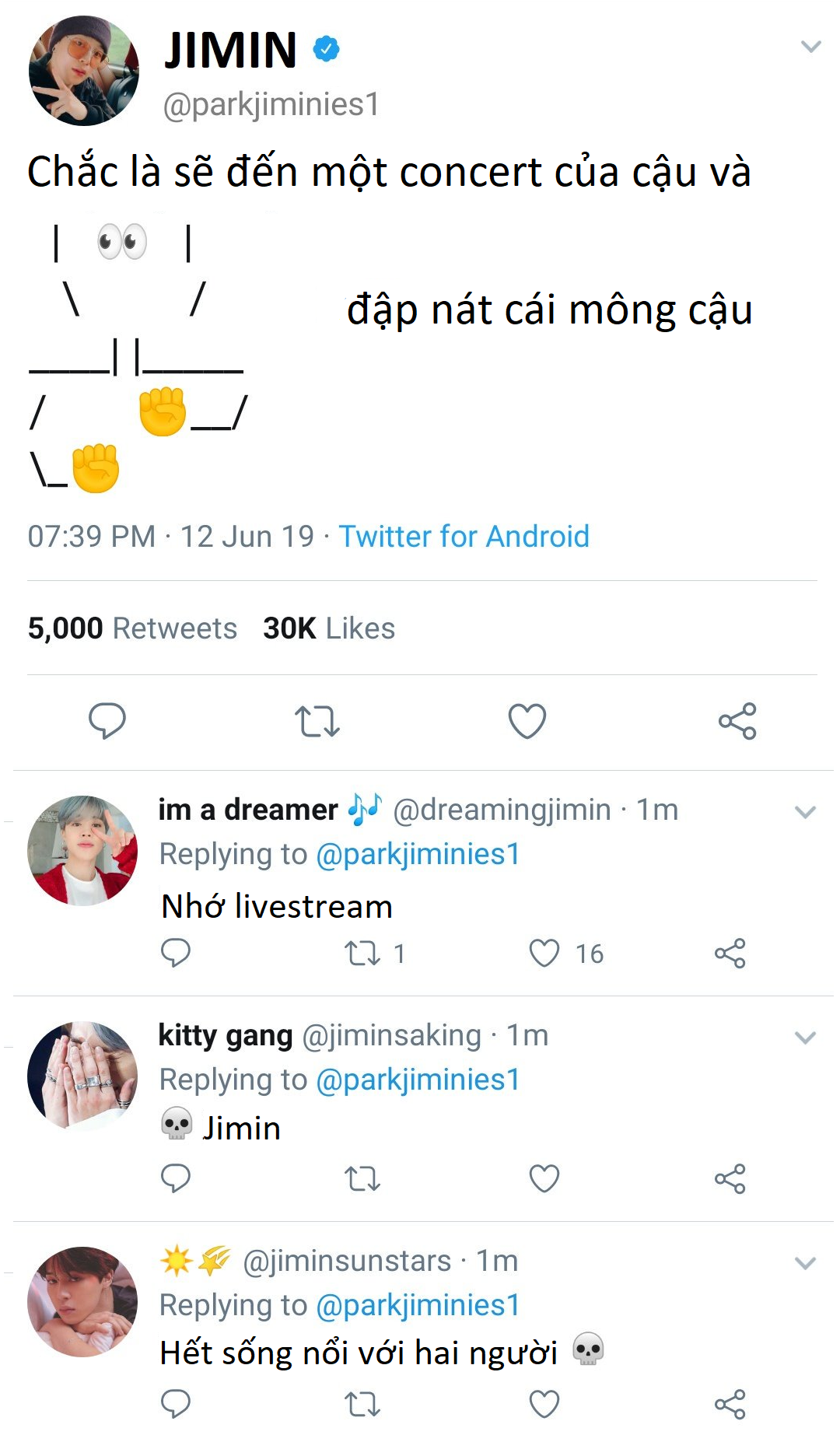Reply to @jiminsunstars' tweet
This screenshot has height=1442, width=840.
point(176,1404)
